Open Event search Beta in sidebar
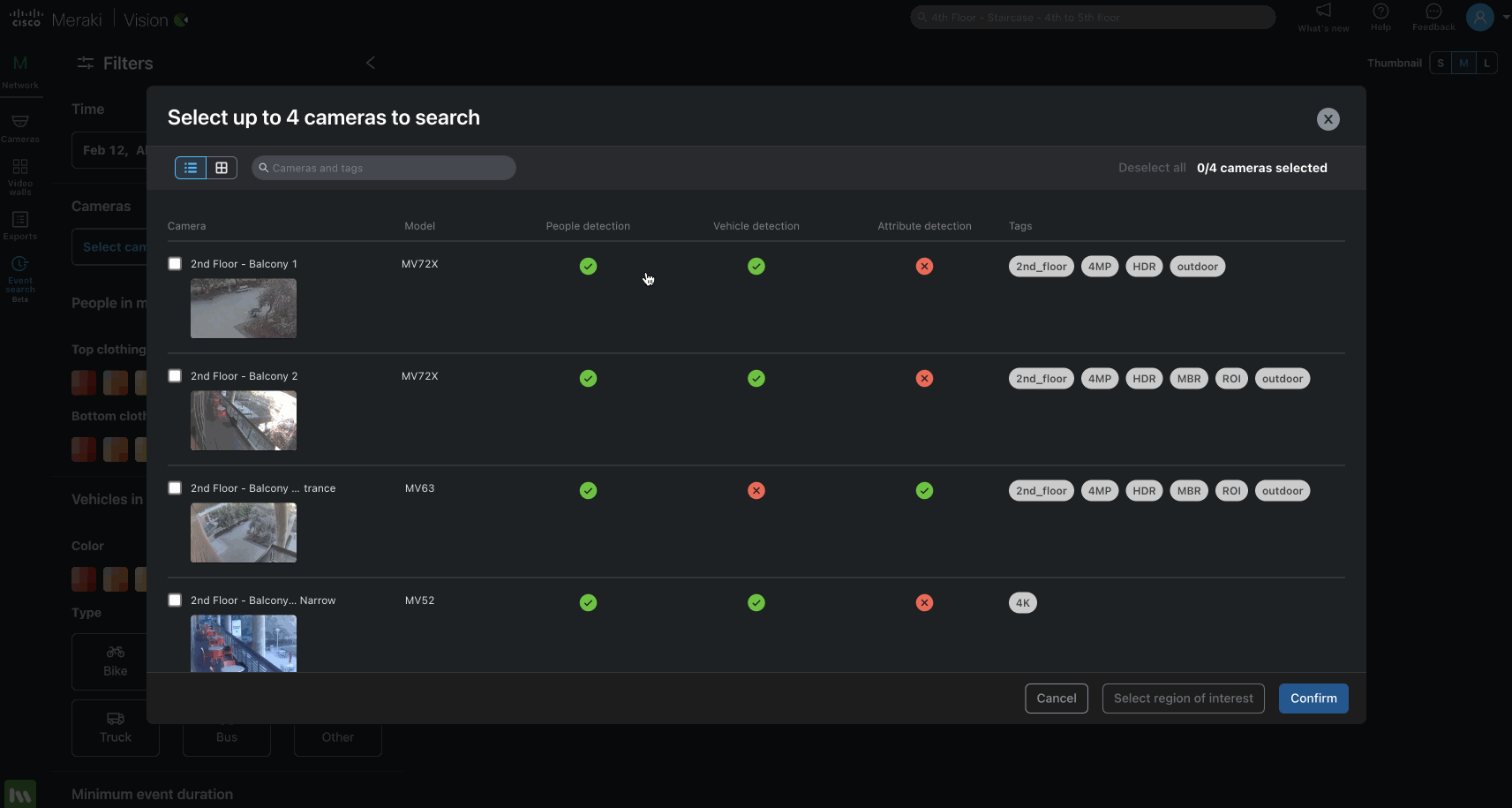This screenshot has width=1512, height=808. (19, 276)
